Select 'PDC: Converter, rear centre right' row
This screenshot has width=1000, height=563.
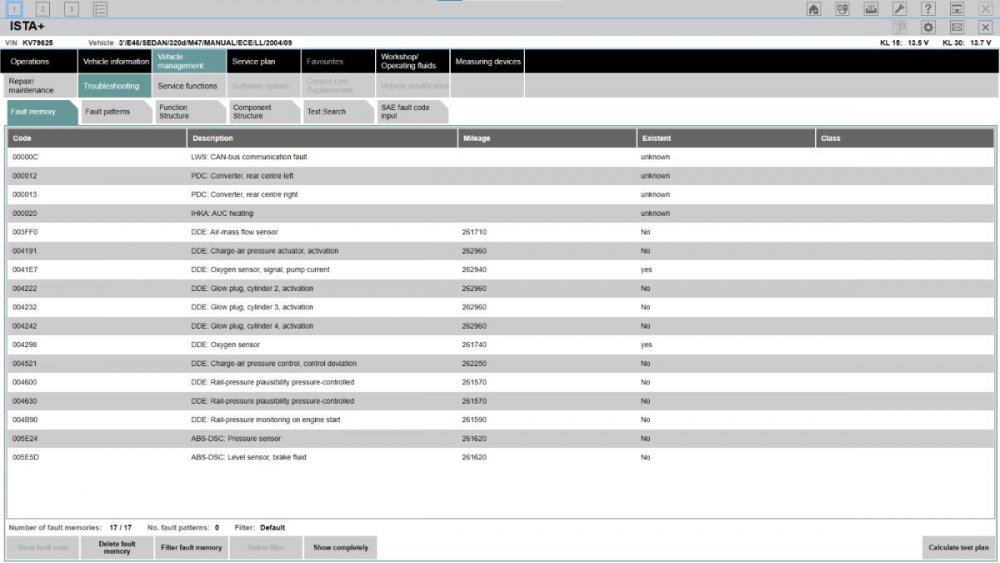pyautogui.click(x=501, y=194)
